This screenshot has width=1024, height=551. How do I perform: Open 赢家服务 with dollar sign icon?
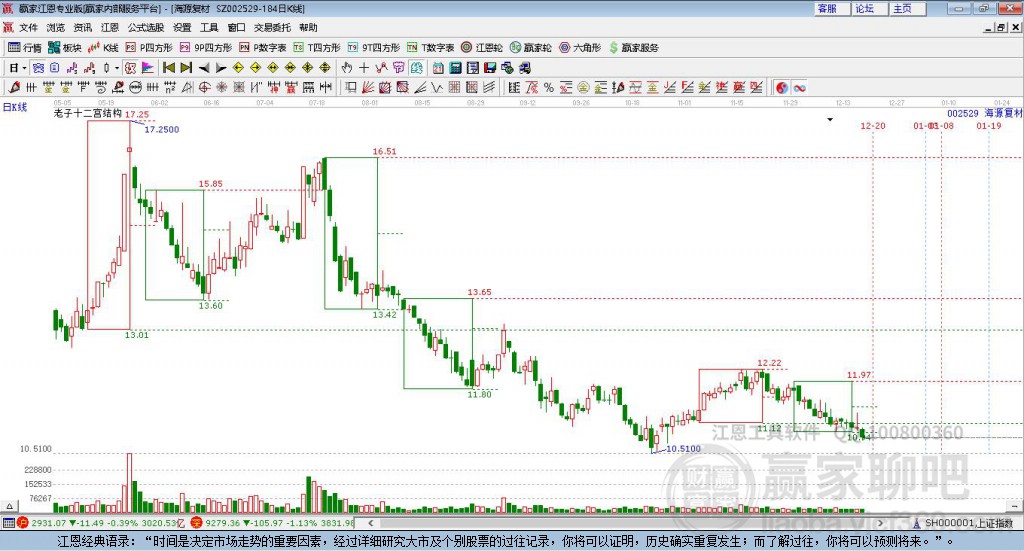(633, 48)
